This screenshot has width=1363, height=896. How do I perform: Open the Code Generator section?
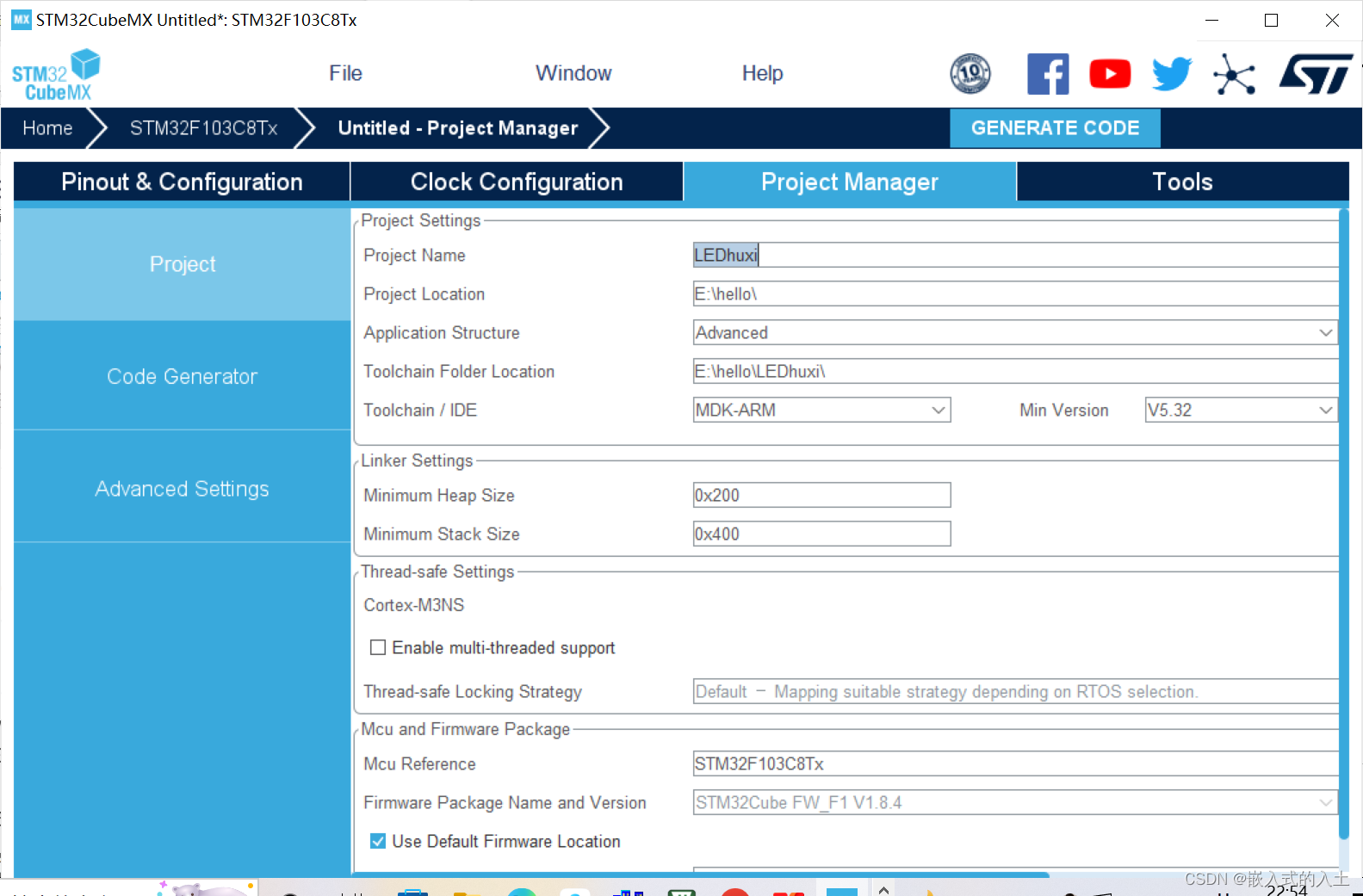coord(182,376)
